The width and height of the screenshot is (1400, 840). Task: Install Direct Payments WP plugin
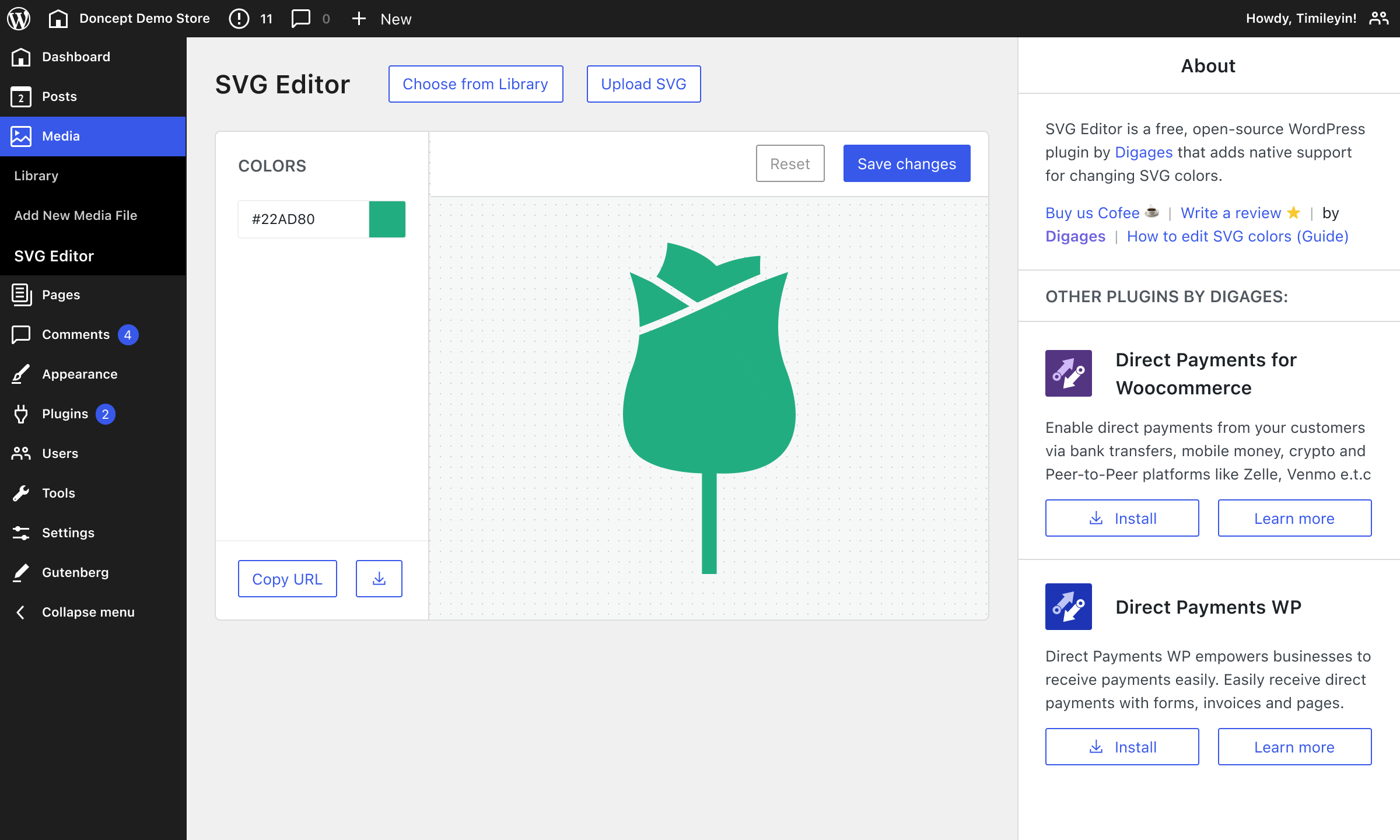1122,747
